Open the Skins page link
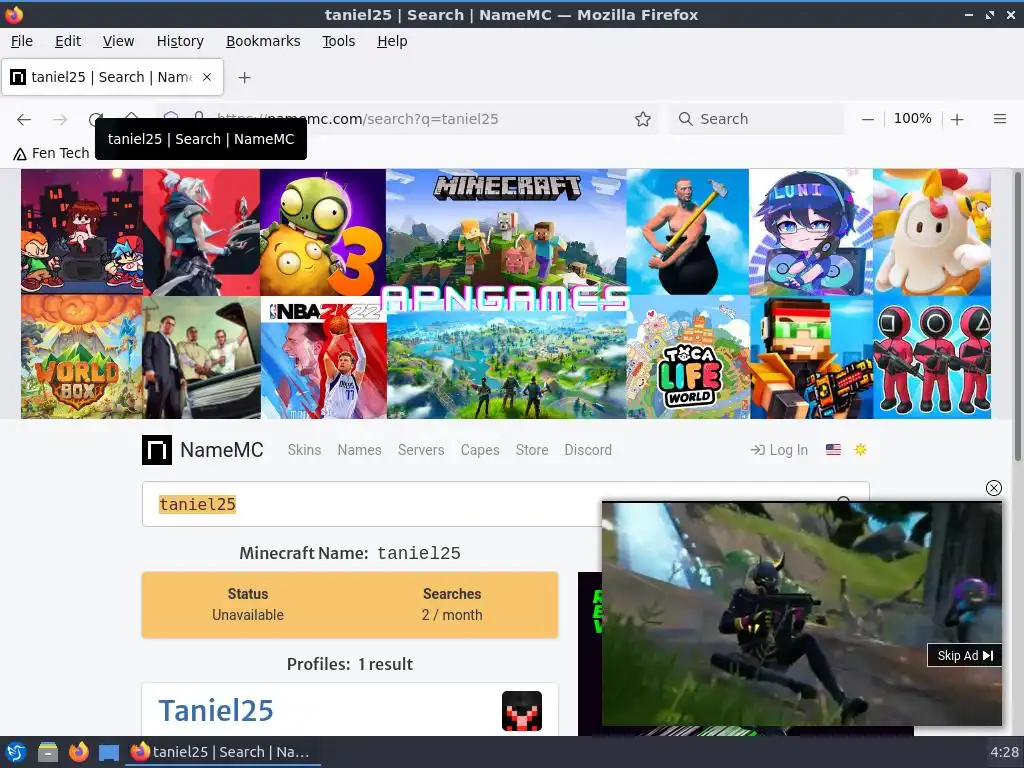 click(304, 450)
